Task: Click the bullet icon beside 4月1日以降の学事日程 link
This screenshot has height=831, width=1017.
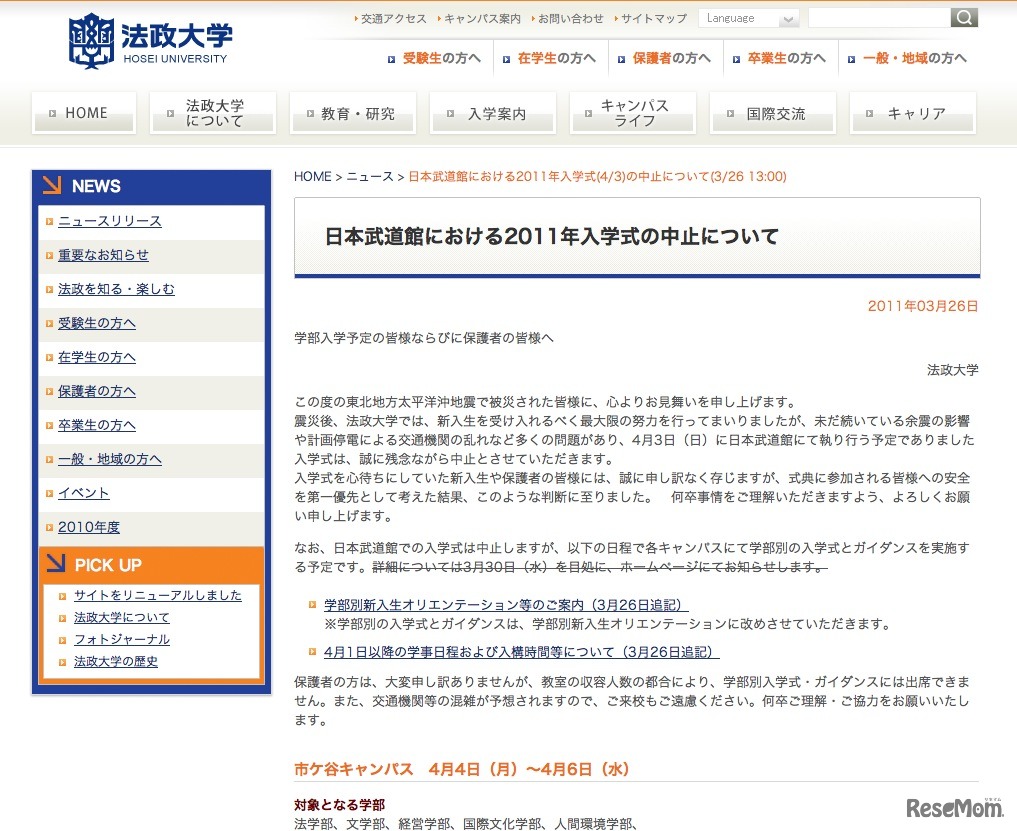Action: click(312, 651)
